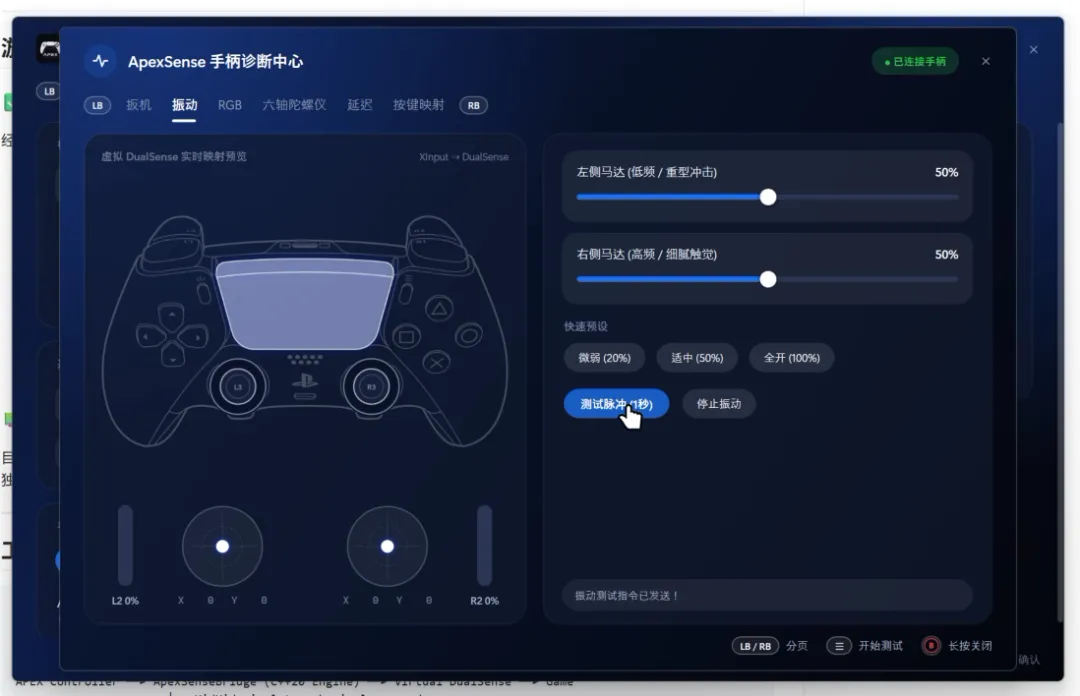Image resolution: width=1080 pixels, height=696 pixels.
Task: Click the D-pad right arrow on the diagram
Action: click(196, 337)
